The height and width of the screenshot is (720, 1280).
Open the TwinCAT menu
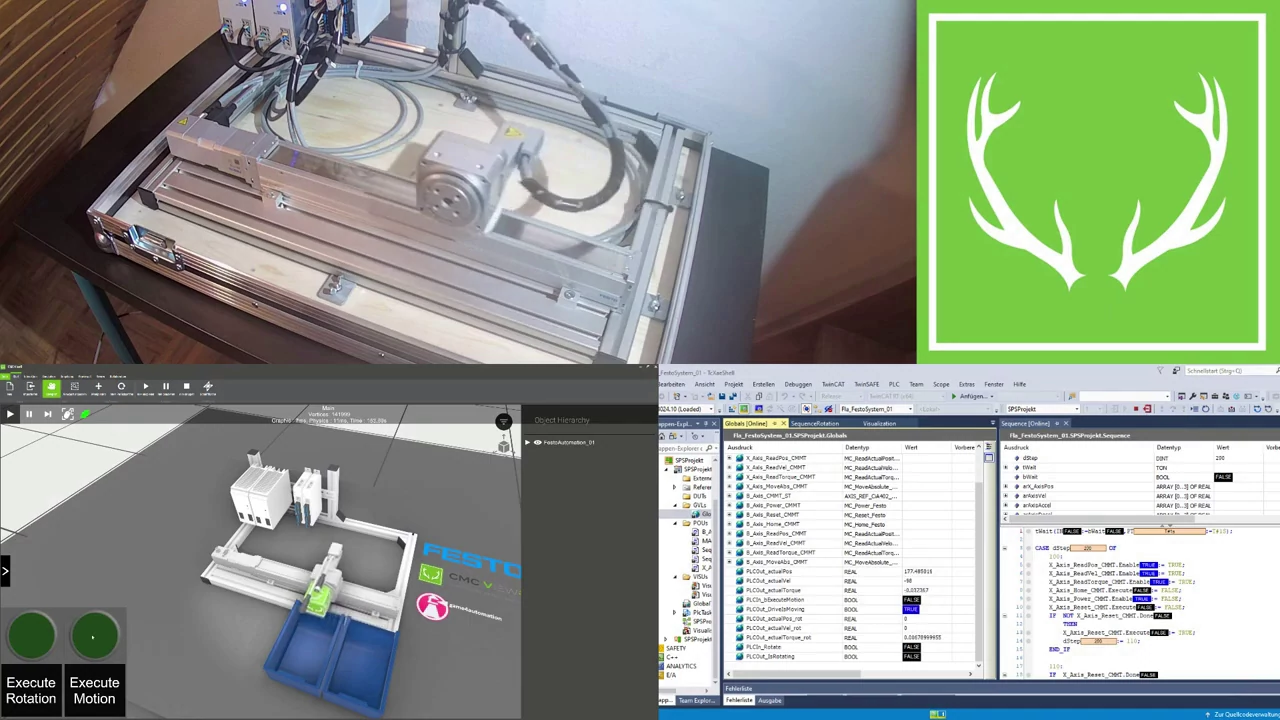point(832,384)
